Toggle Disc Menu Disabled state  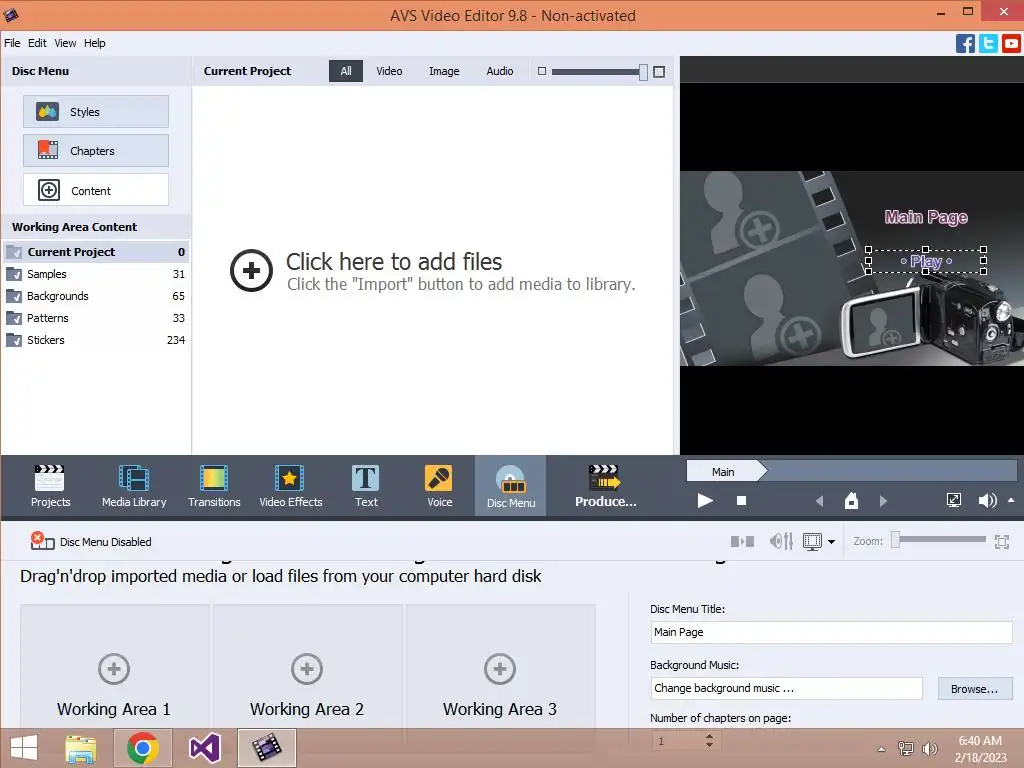[91, 541]
